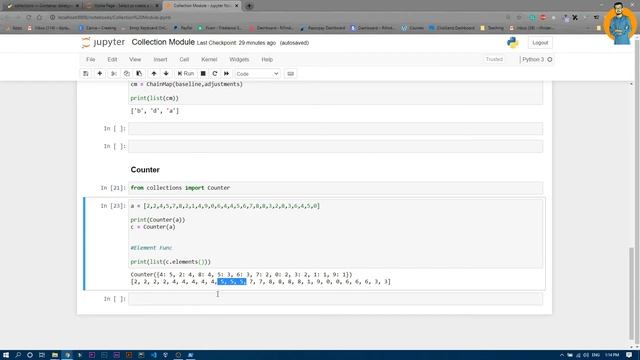Show hidden system tray icons
Viewport: 640px width, 360px height.
tap(562, 355)
